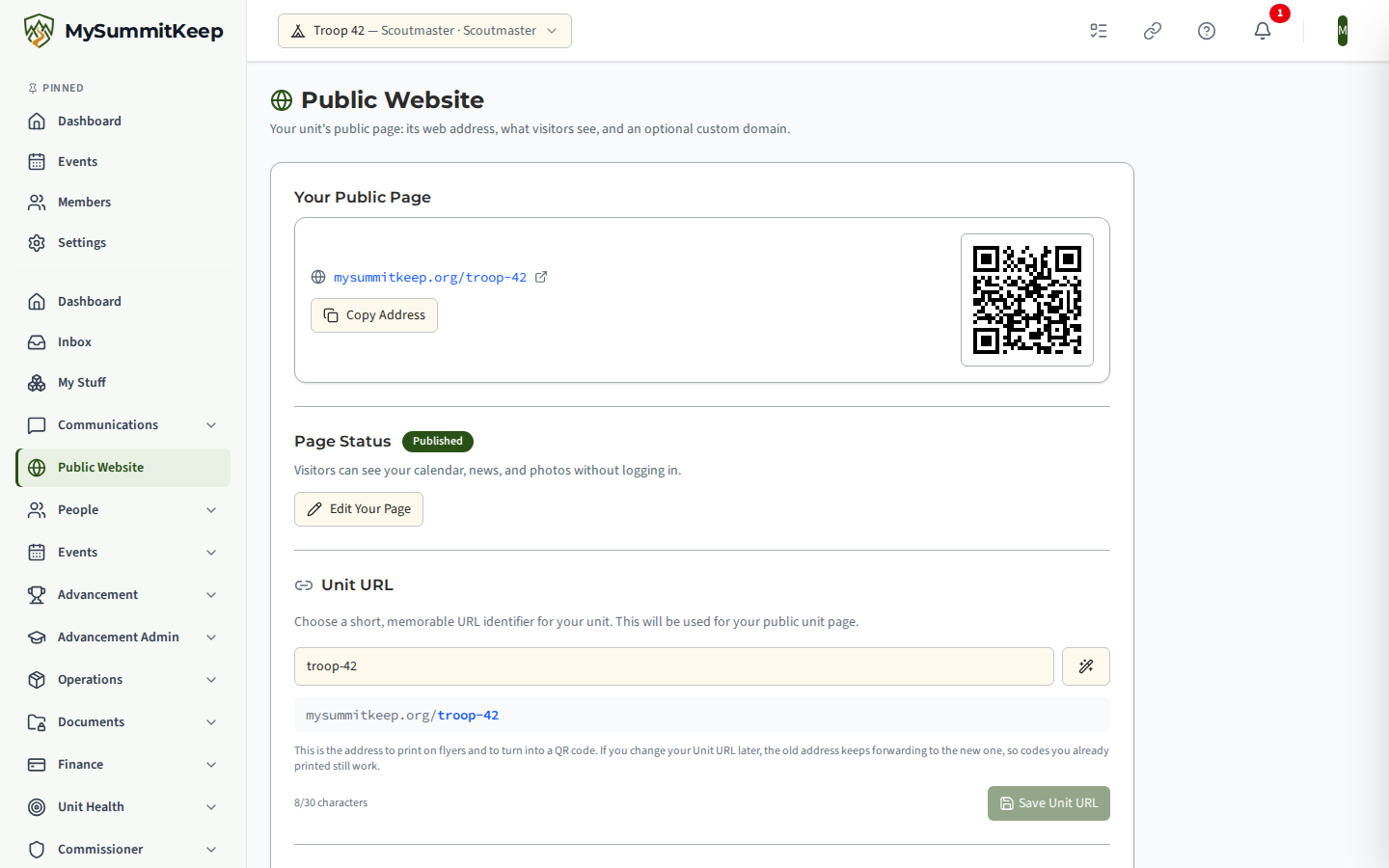Image resolution: width=1389 pixels, height=868 pixels.
Task: Open Inbox in sidebar
Action: [x=123, y=342]
